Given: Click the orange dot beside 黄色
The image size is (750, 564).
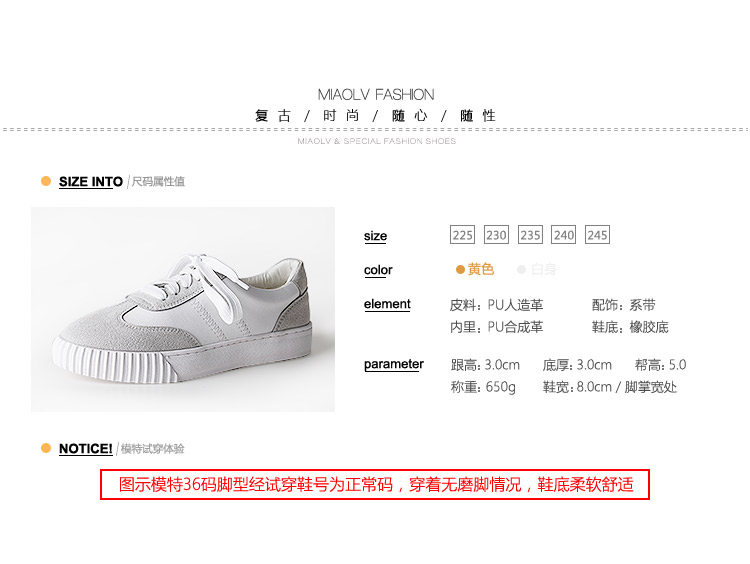Looking at the screenshot, I should click(x=460, y=270).
